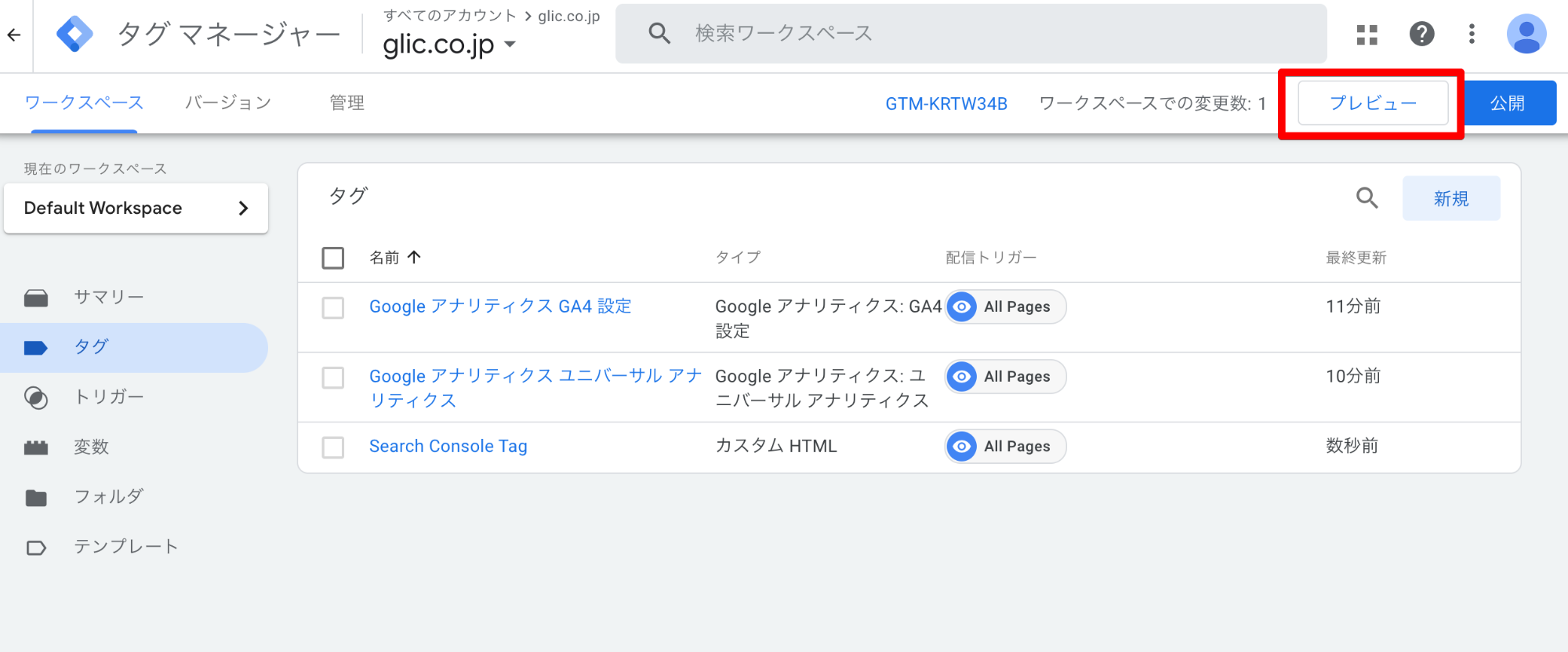1568x652 pixels.
Task: Click the プレビュー button
Action: tap(1373, 103)
